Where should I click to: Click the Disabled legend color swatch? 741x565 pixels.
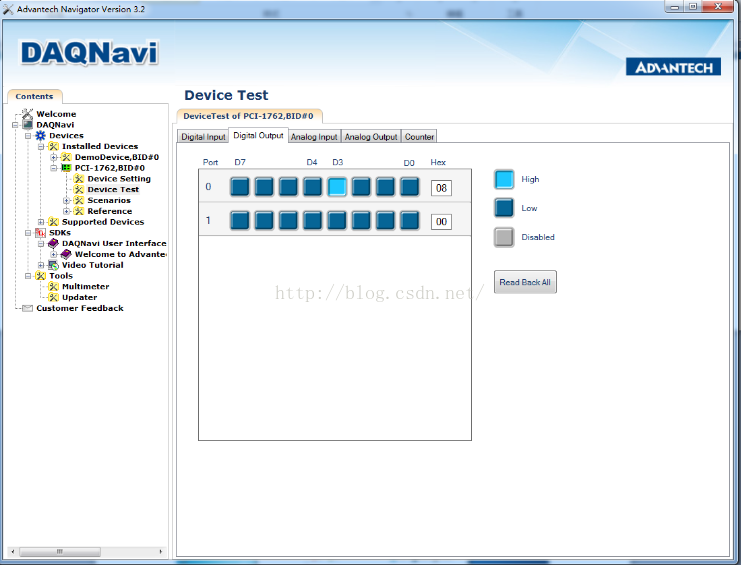point(504,237)
